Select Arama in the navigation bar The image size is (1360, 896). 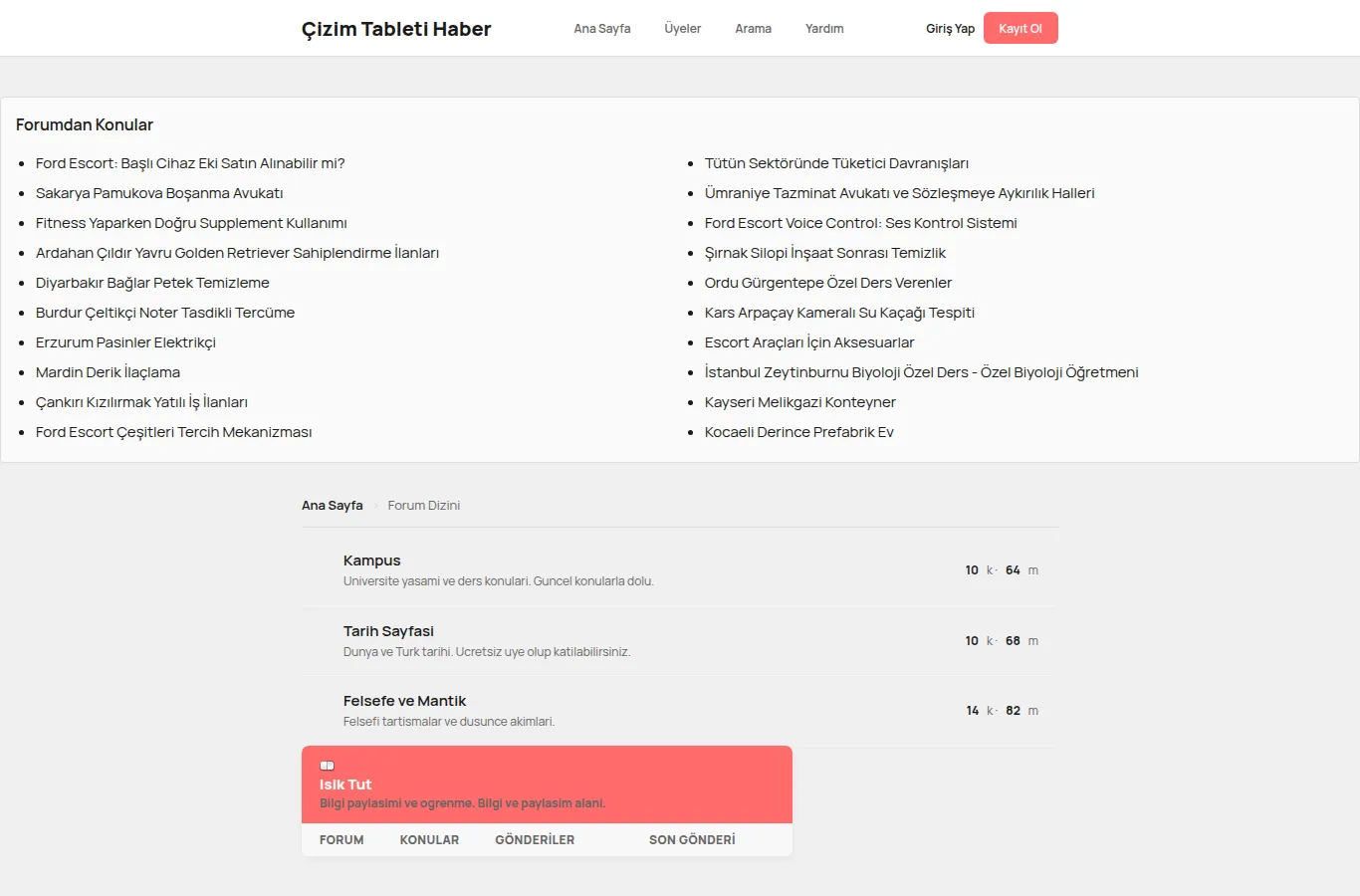pos(754,29)
